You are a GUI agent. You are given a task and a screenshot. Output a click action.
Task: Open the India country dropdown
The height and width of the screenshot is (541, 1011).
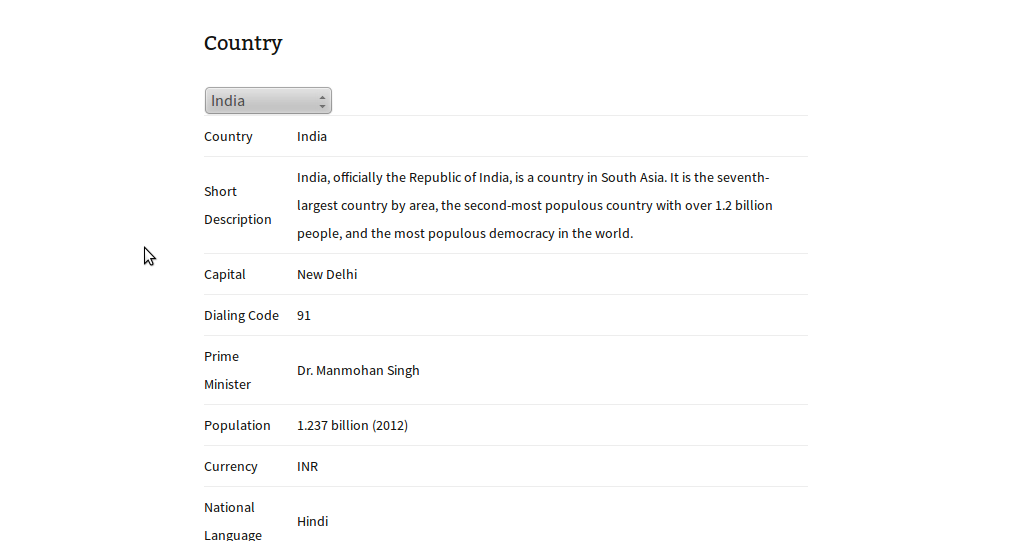(268, 101)
